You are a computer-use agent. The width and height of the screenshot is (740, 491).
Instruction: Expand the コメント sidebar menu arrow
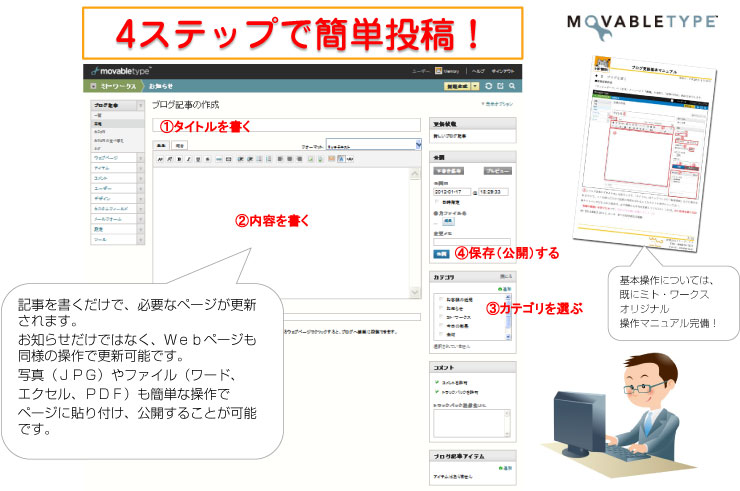(x=141, y=178)
